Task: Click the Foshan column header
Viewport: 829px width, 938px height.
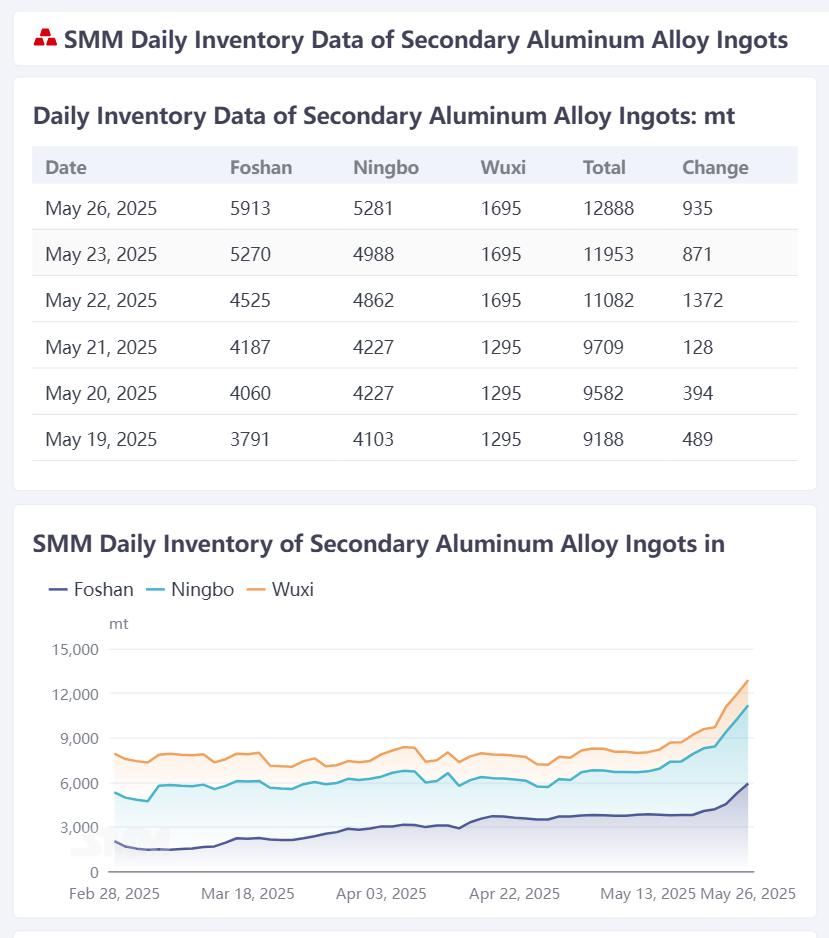Action: 261,168
